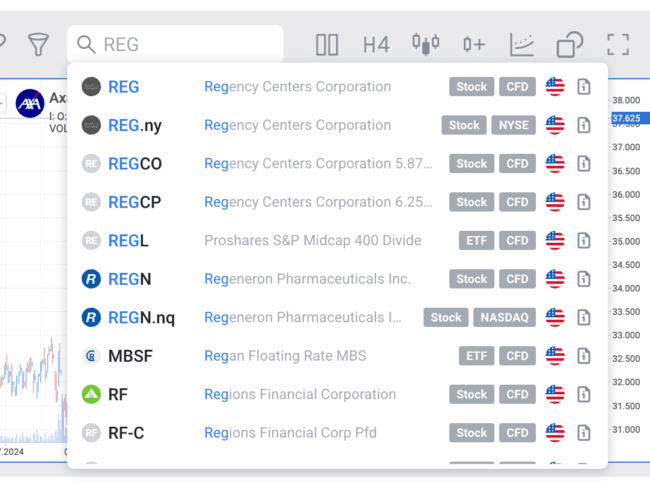Image resolution: width=650 pixels, height=482 pixels.
Task: Click the Stock tag on REG row
Action: 471,87
